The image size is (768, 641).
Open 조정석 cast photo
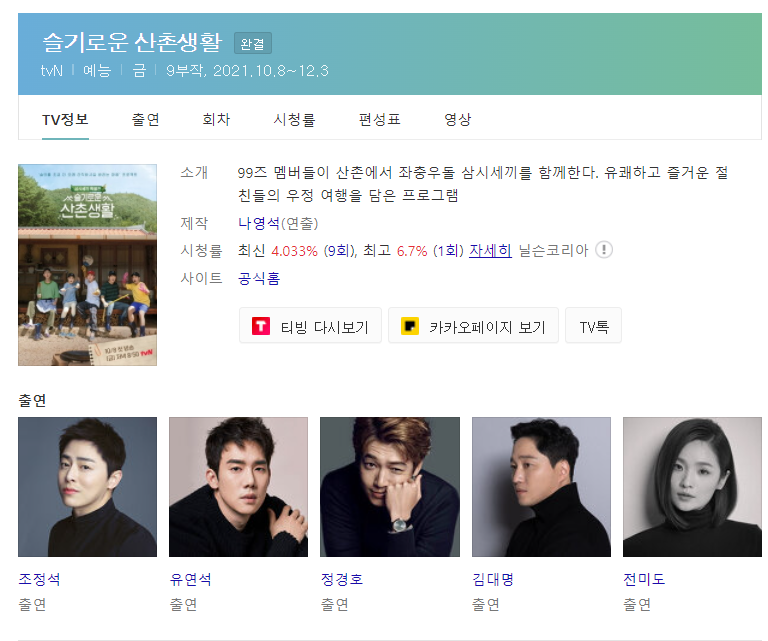[88, 487]
